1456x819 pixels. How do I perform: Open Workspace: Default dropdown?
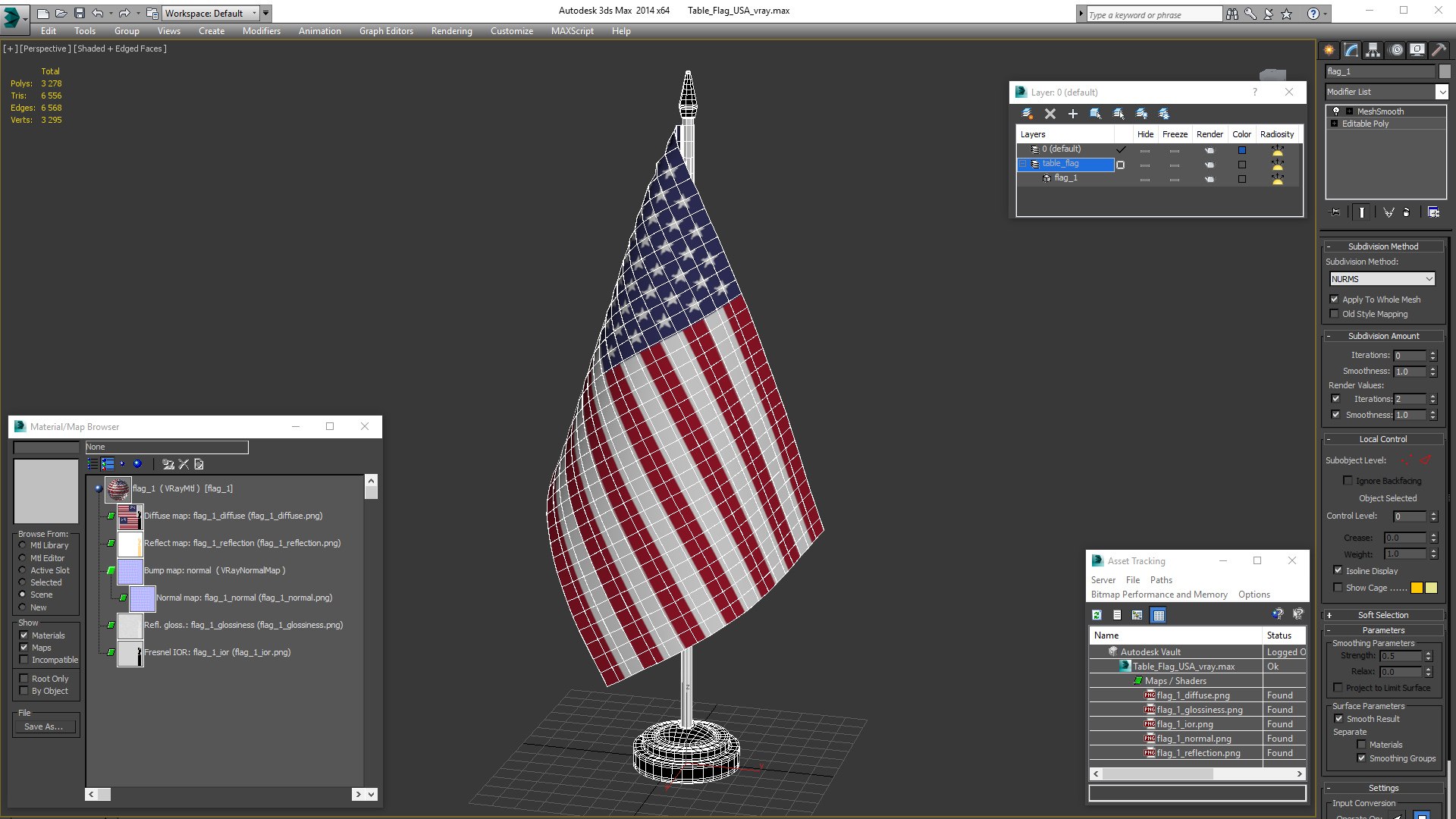pos(211,13)
